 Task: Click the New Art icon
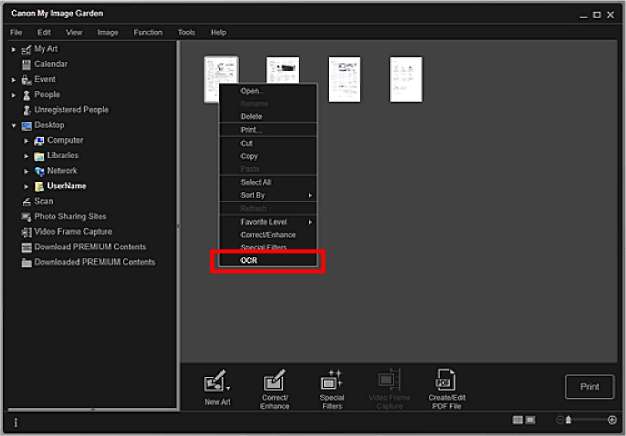click(213, 383)
